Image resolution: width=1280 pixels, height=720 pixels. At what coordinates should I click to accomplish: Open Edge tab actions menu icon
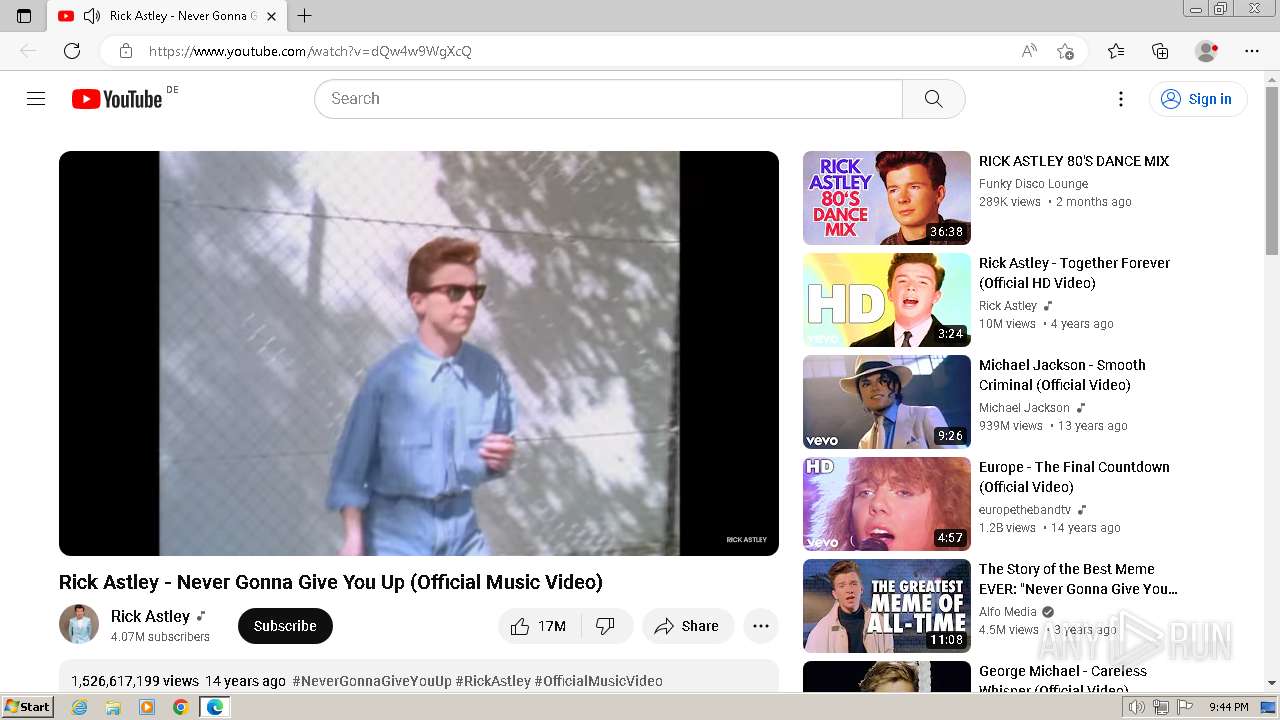(x=24, y=16)
